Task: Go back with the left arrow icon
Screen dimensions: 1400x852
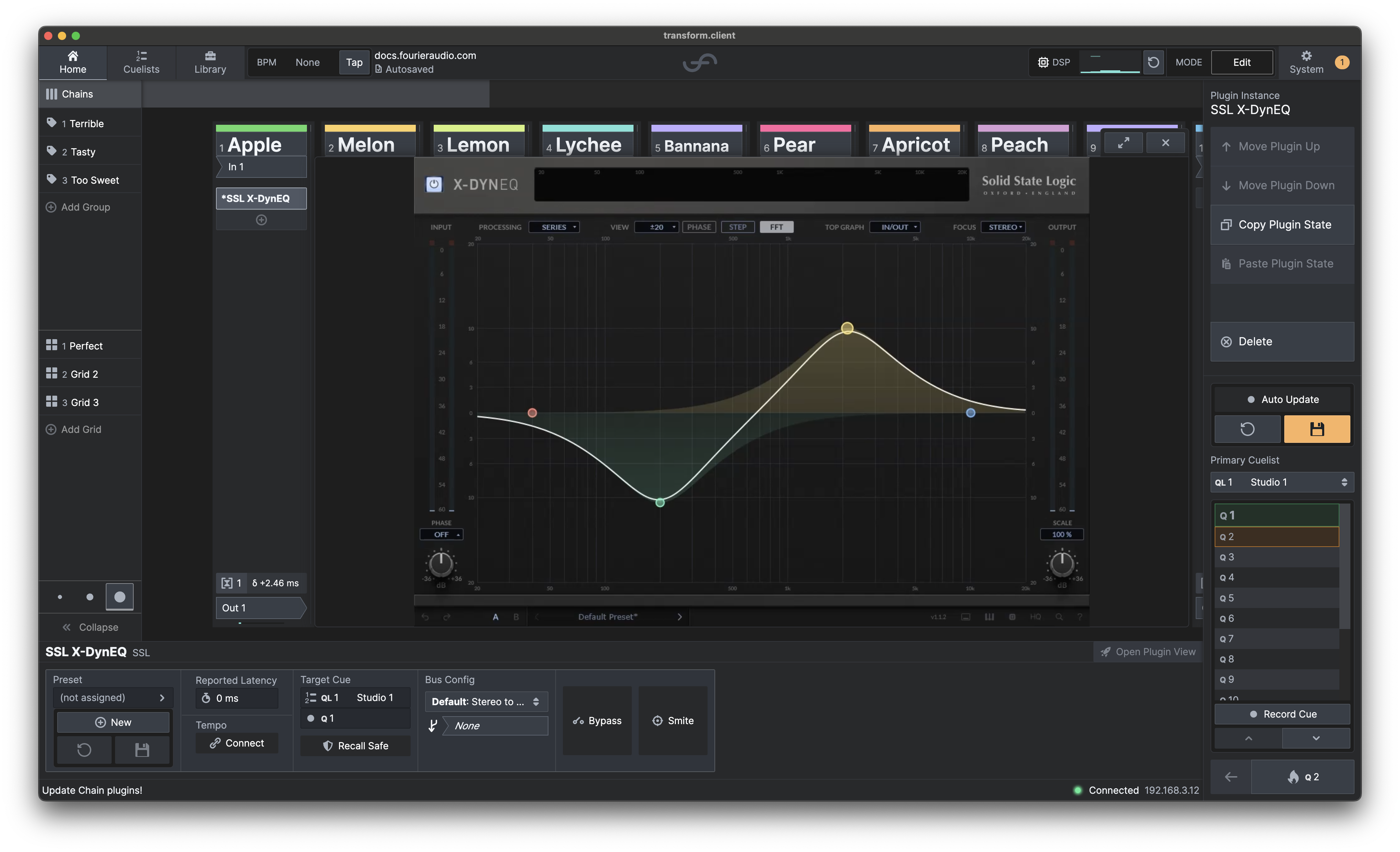Action: (1231, 777)
